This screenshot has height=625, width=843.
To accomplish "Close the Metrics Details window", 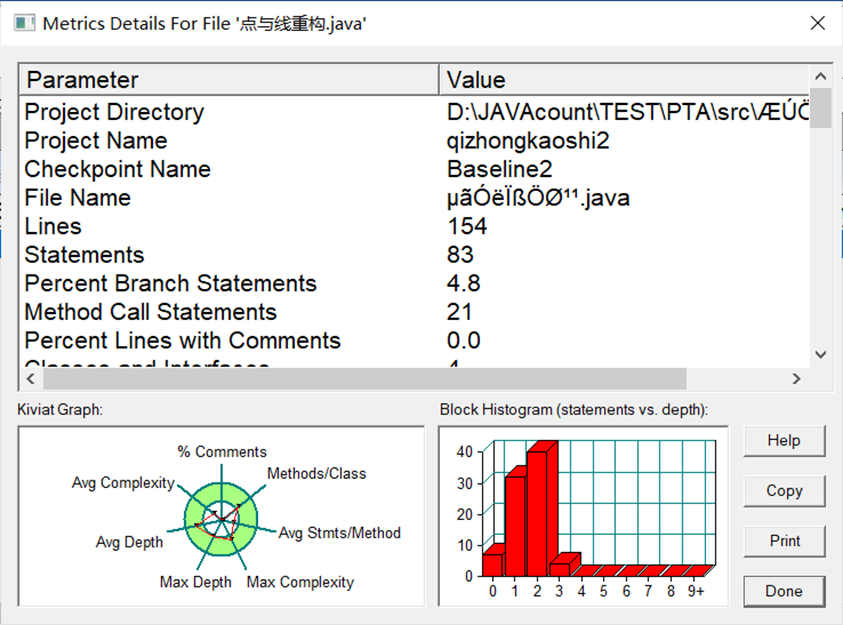I will [818, 23].
